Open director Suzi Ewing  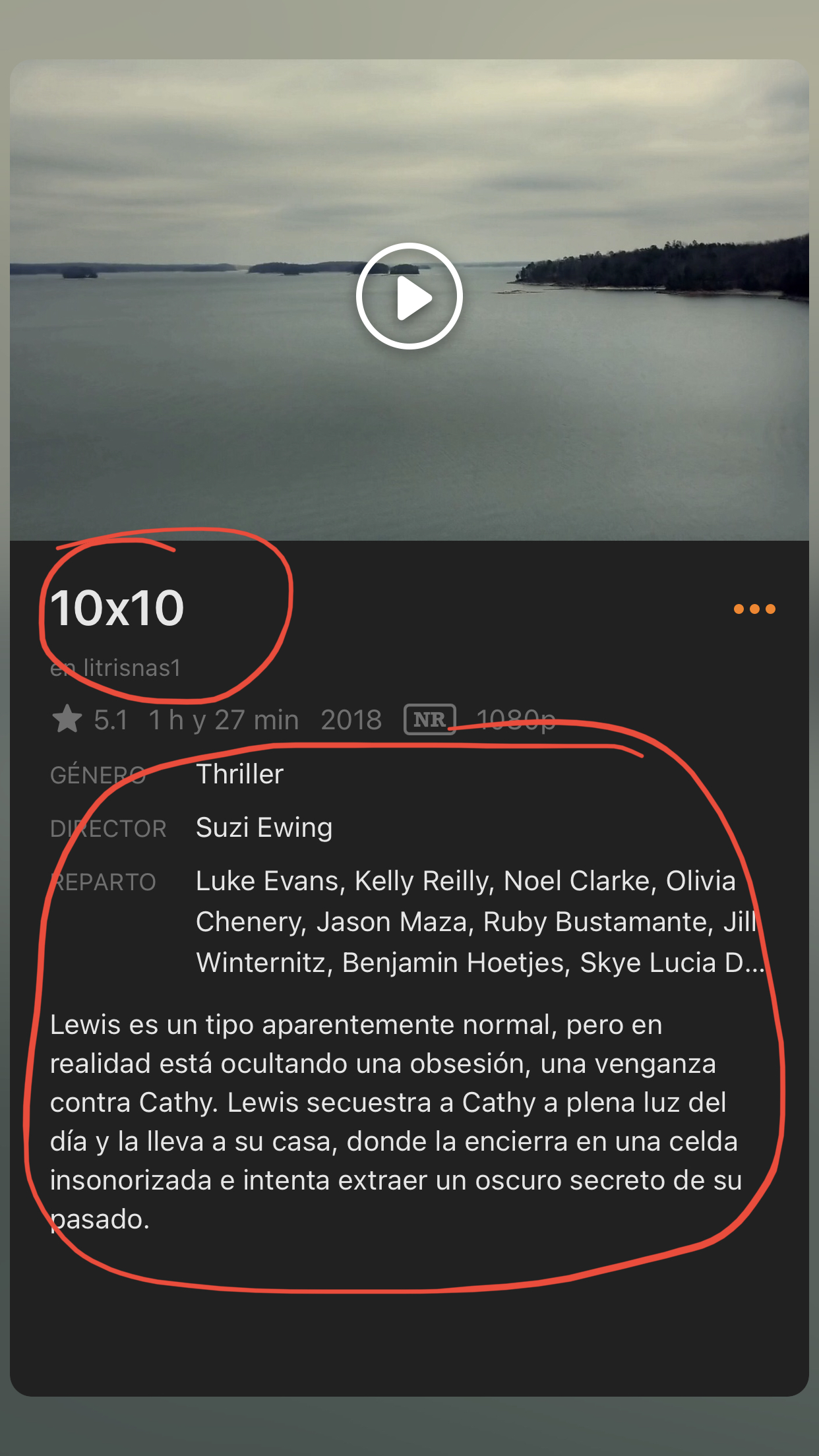(264, 828)
